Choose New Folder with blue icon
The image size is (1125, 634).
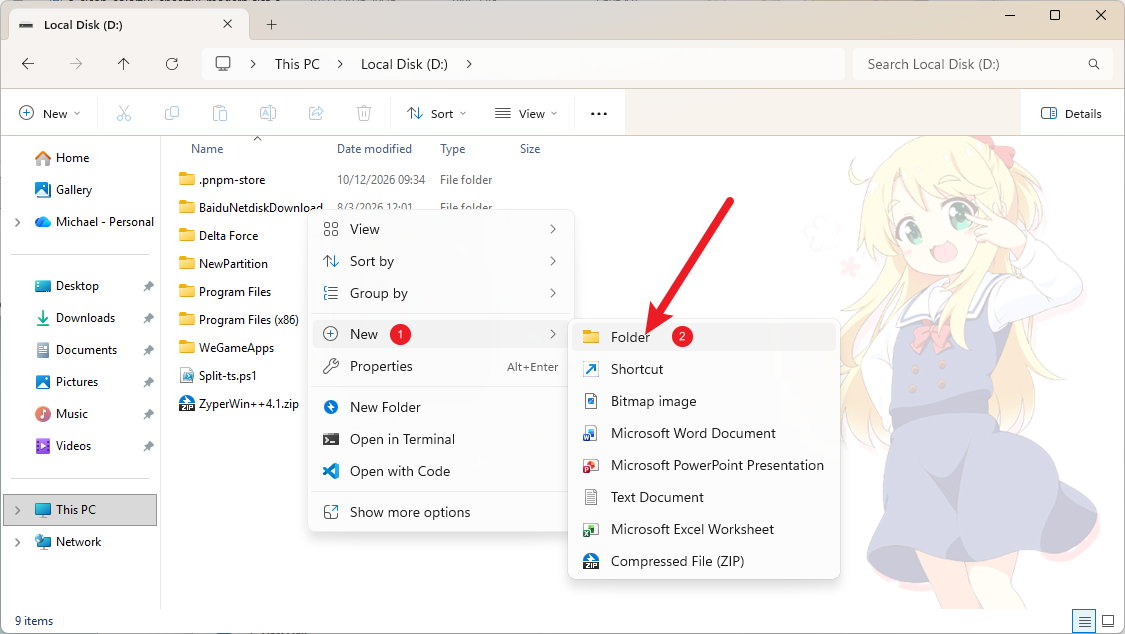coord(441,407)
